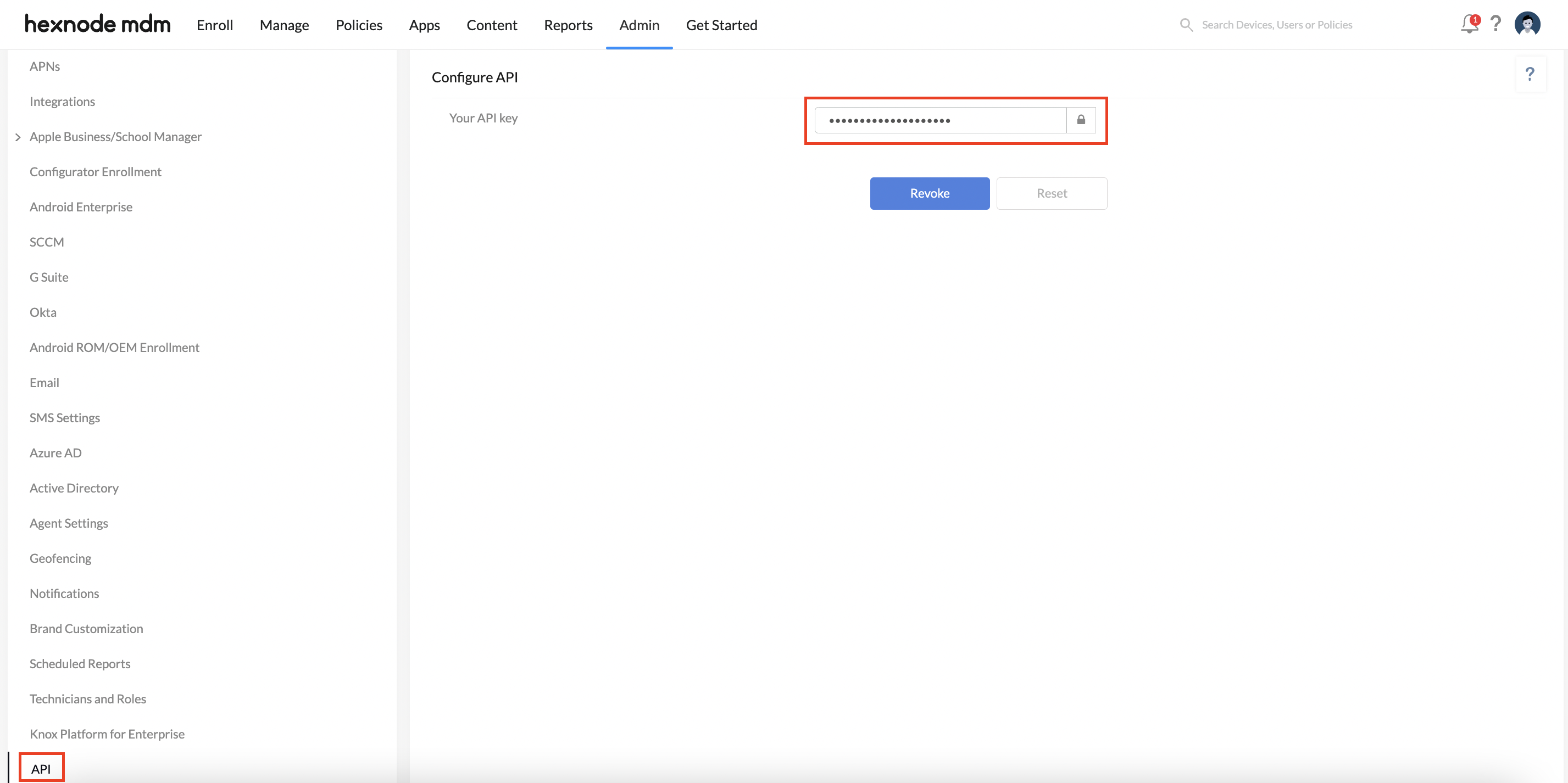Image resolution: width=1568 pixels, height=783 pixels.
Task: Select Okta in sidebar
Action: point(43,312)
